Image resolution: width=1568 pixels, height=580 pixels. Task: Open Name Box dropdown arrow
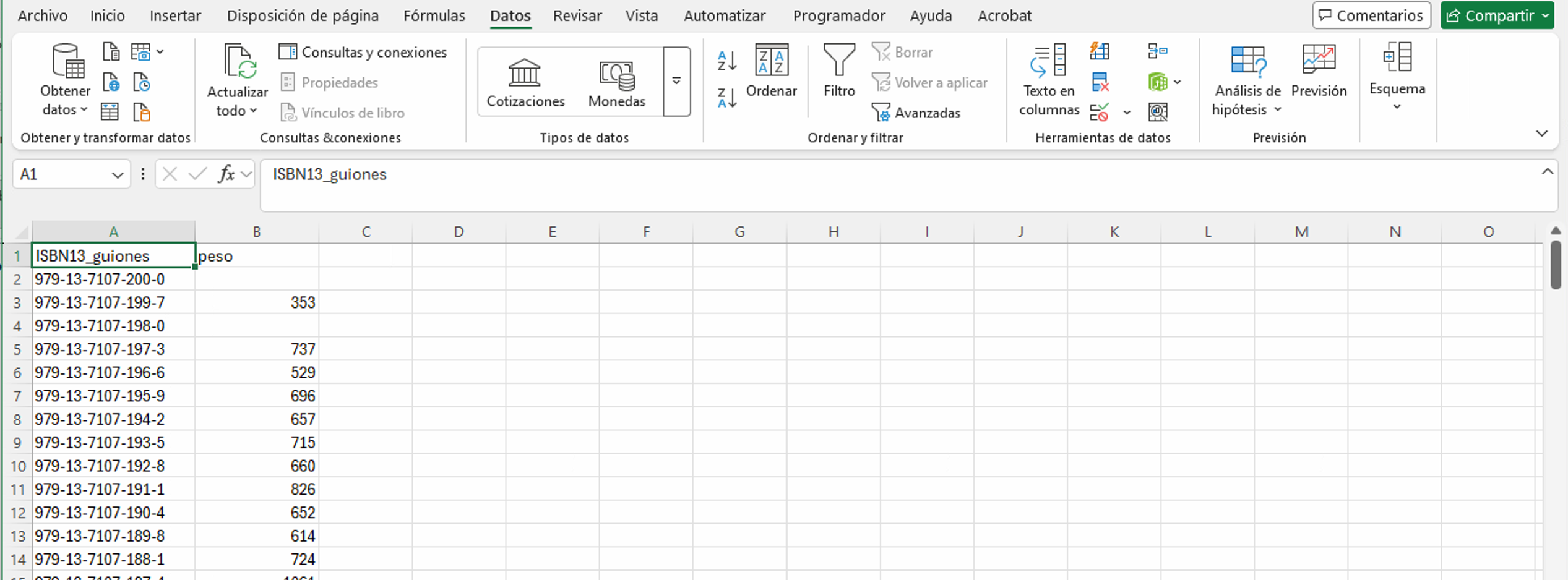(x=118, y=175)
